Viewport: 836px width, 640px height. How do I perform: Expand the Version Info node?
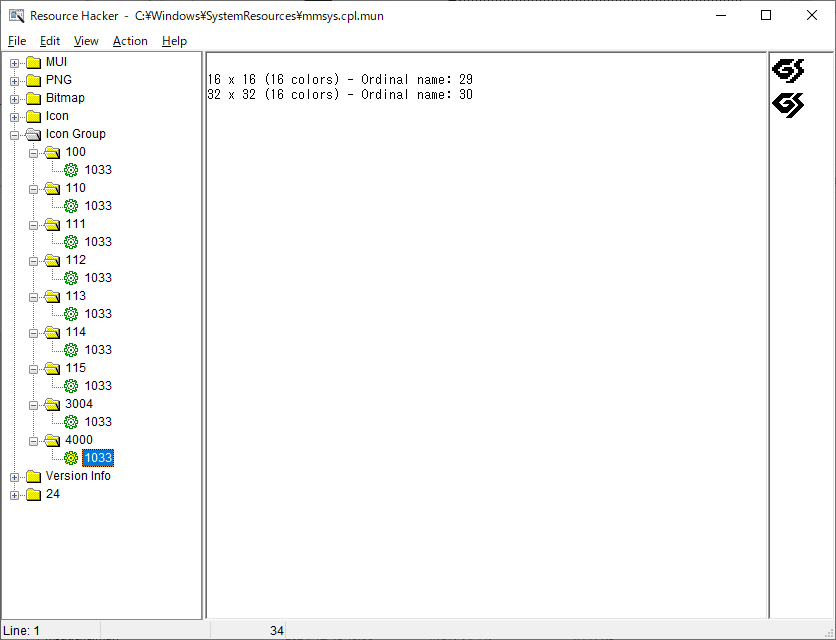tap(14, 477)
